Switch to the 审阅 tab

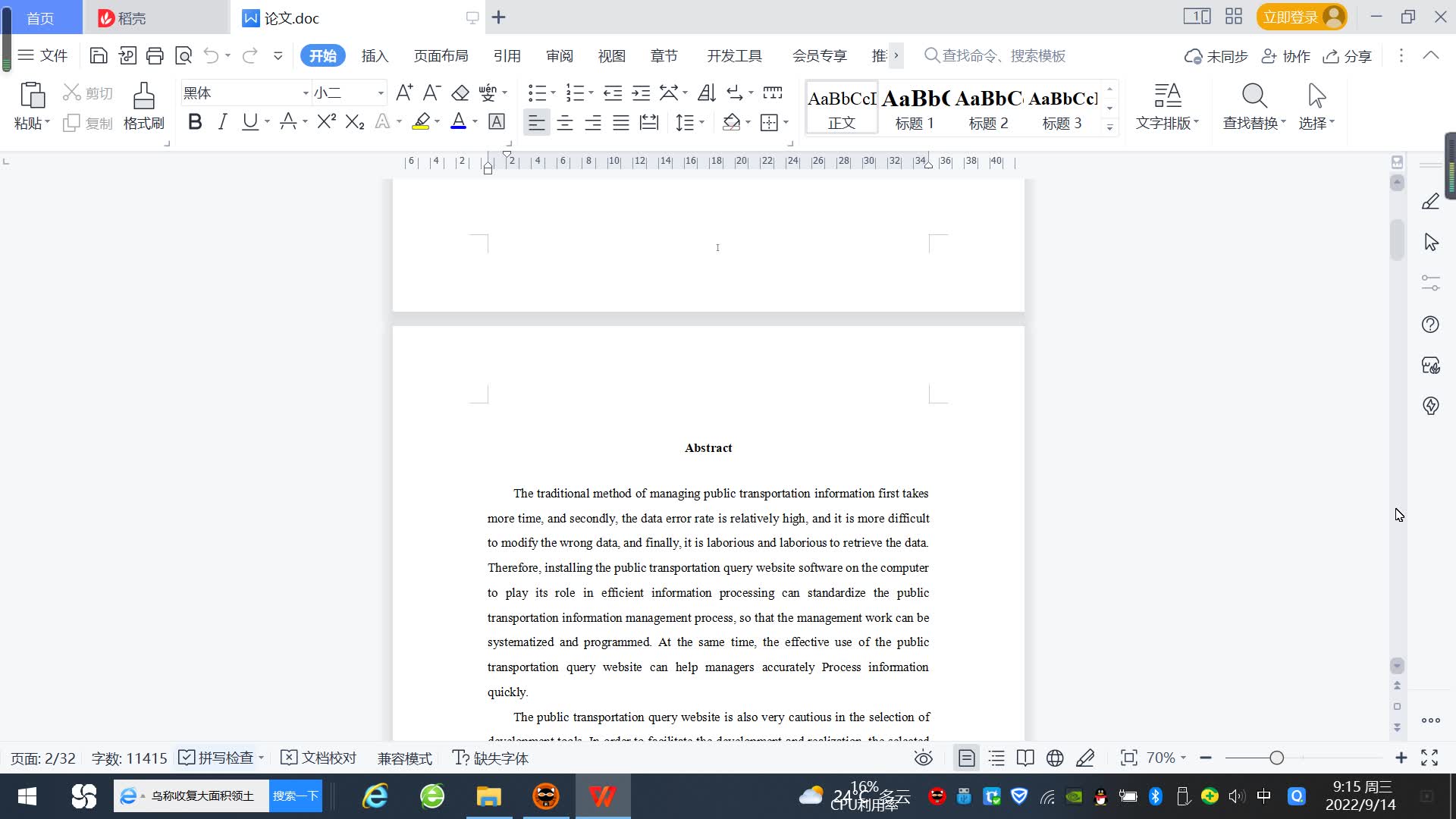coord(559,55)
